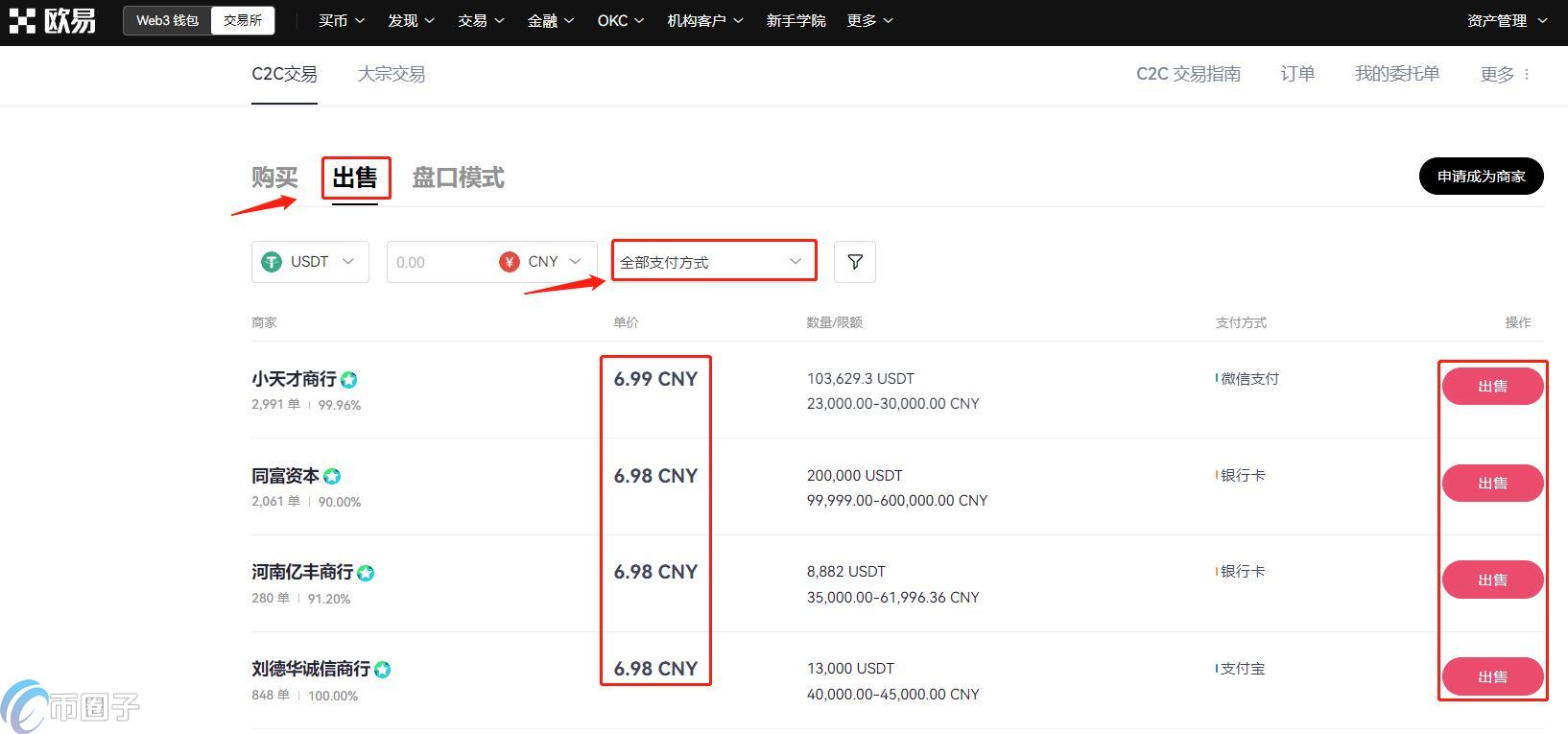1568x734 pixels.
Task: Switch to the 购买 tab
Action: [274, 178]
